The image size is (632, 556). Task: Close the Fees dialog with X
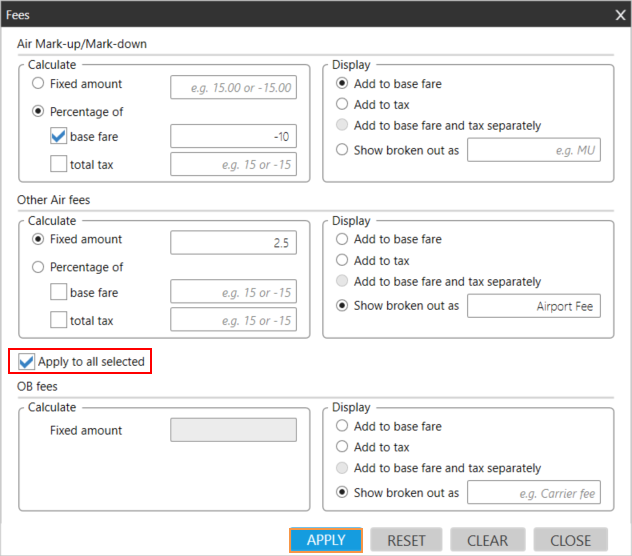(x=619, y=14)
